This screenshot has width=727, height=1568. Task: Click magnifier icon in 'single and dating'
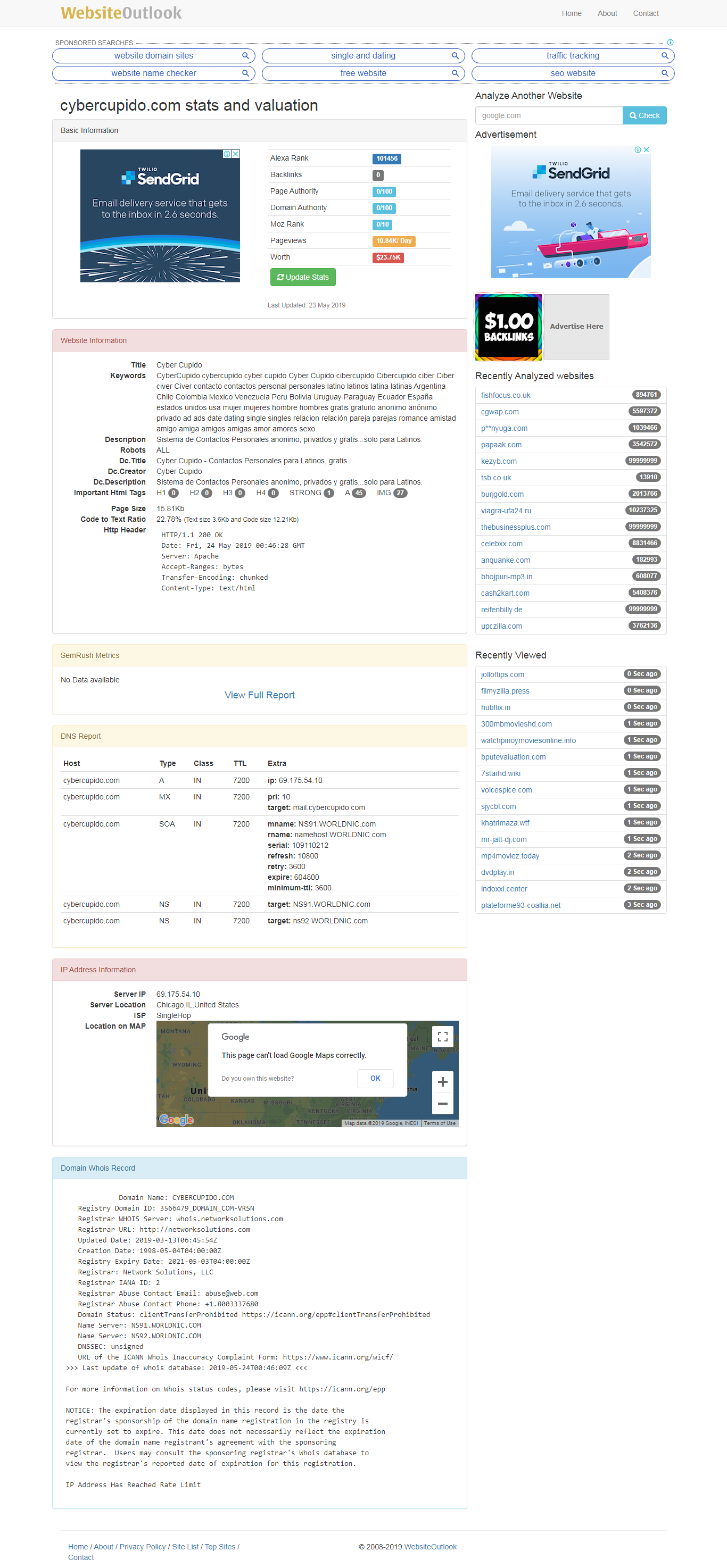[x=455, y=55]
